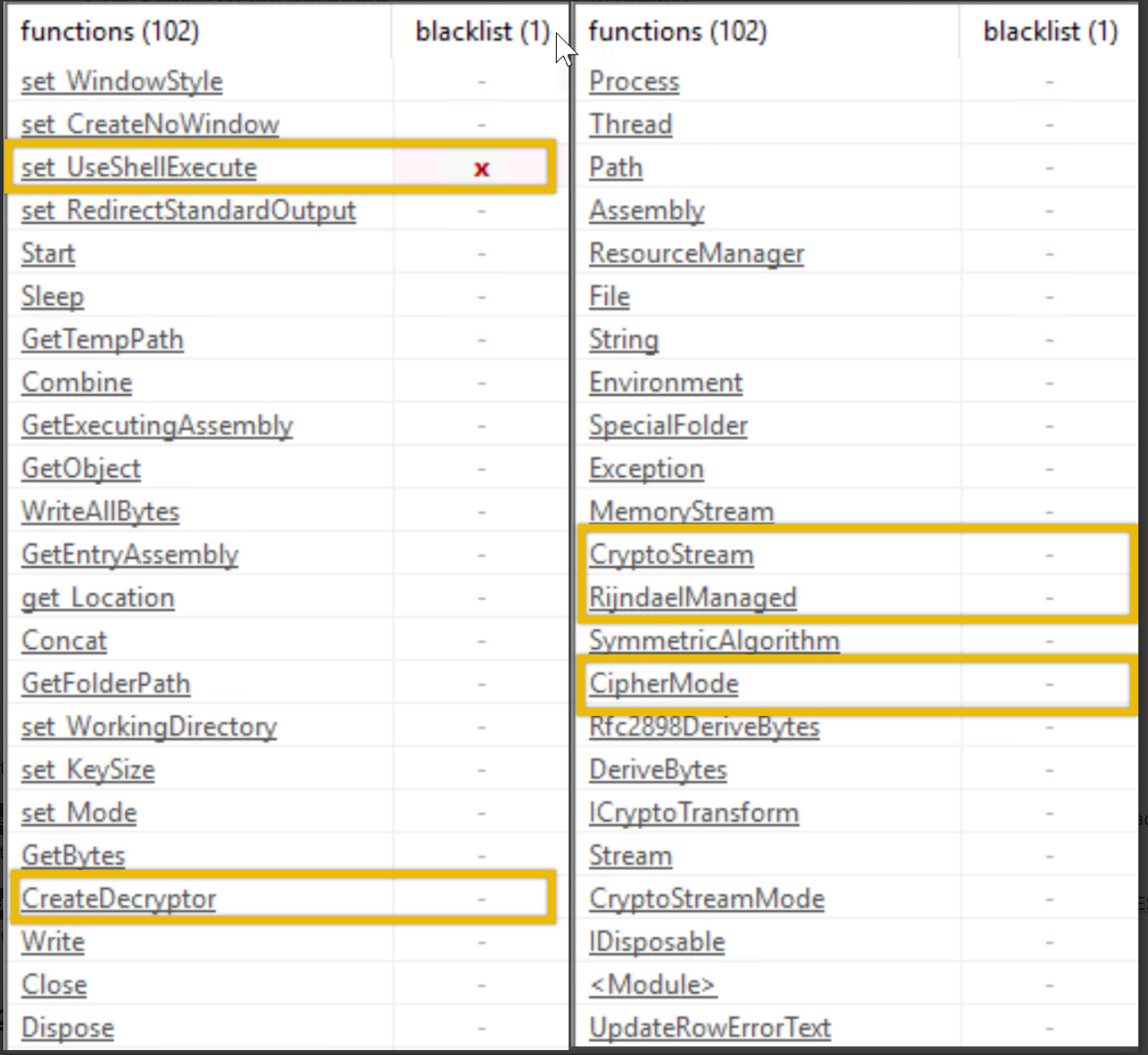Click the CipherMode entry
Screen dimensions: 1148x1055
(x=664, y=683)
